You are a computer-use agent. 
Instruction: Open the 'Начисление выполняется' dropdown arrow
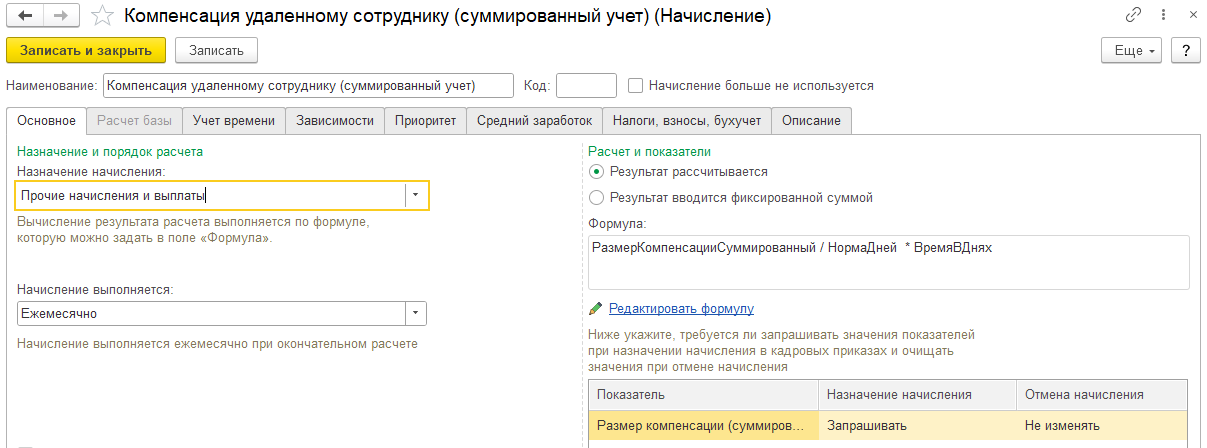point(416,314)
